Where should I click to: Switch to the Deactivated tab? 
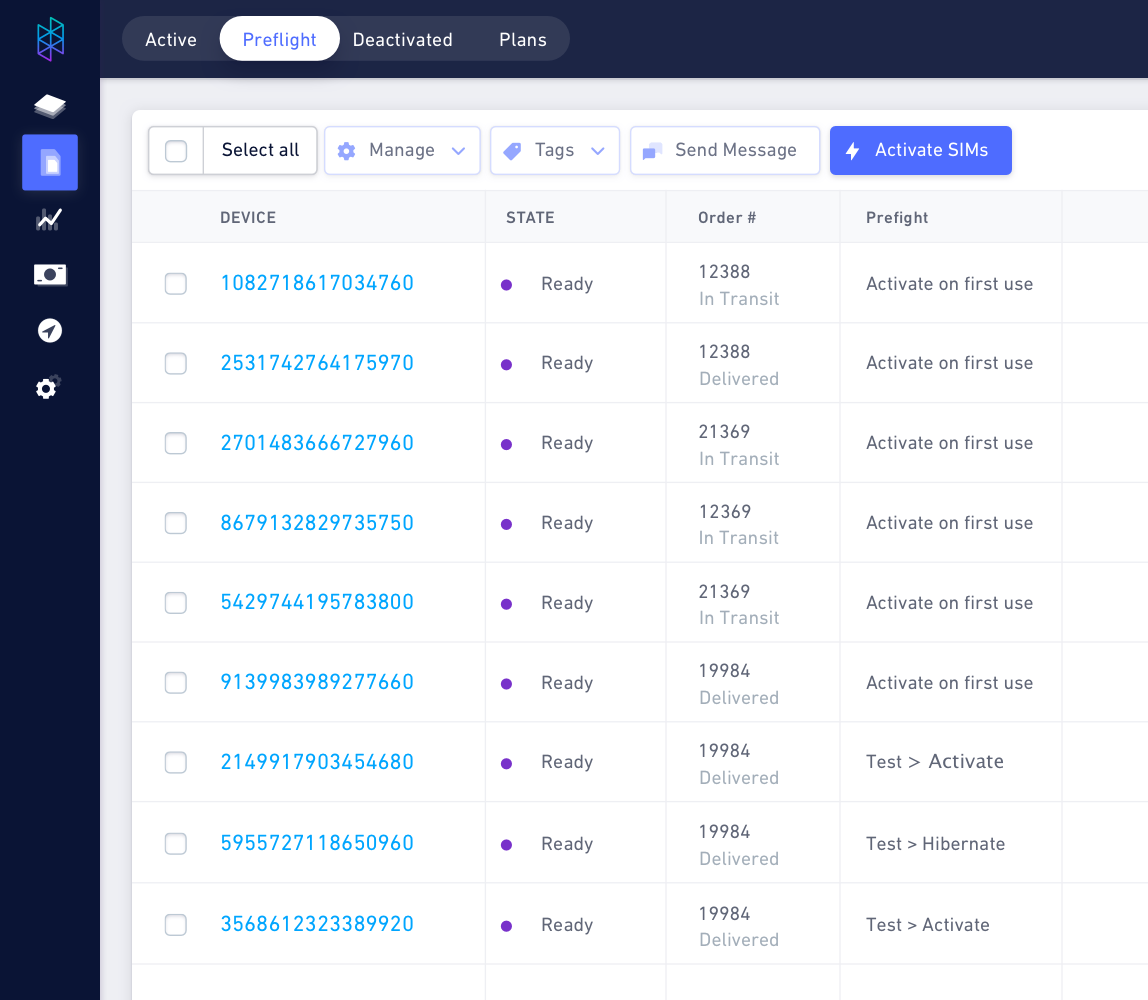403,40
